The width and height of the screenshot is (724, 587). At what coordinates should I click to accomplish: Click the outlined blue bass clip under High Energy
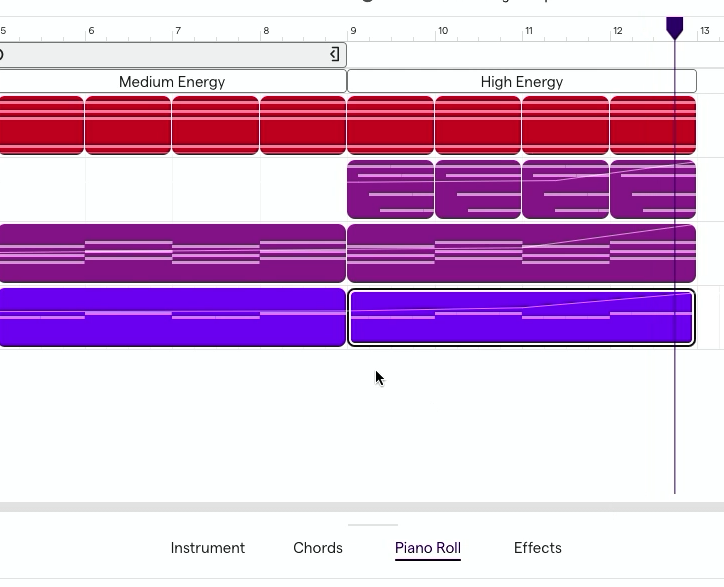(521, 317)
